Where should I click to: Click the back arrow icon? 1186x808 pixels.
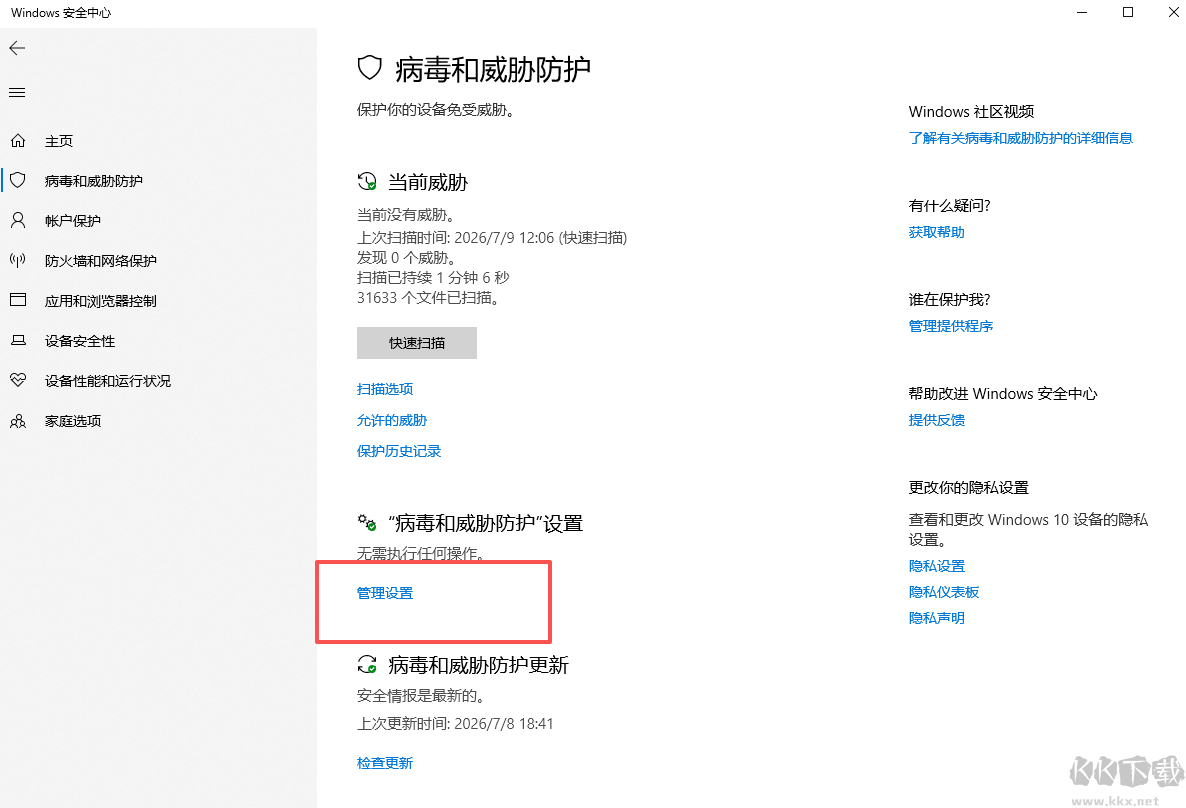(17, 48)
